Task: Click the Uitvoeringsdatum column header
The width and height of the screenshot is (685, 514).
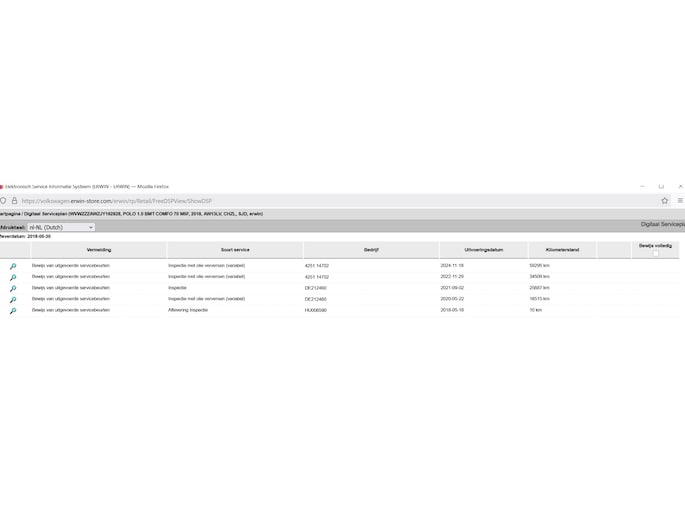Action: (482, 250)
